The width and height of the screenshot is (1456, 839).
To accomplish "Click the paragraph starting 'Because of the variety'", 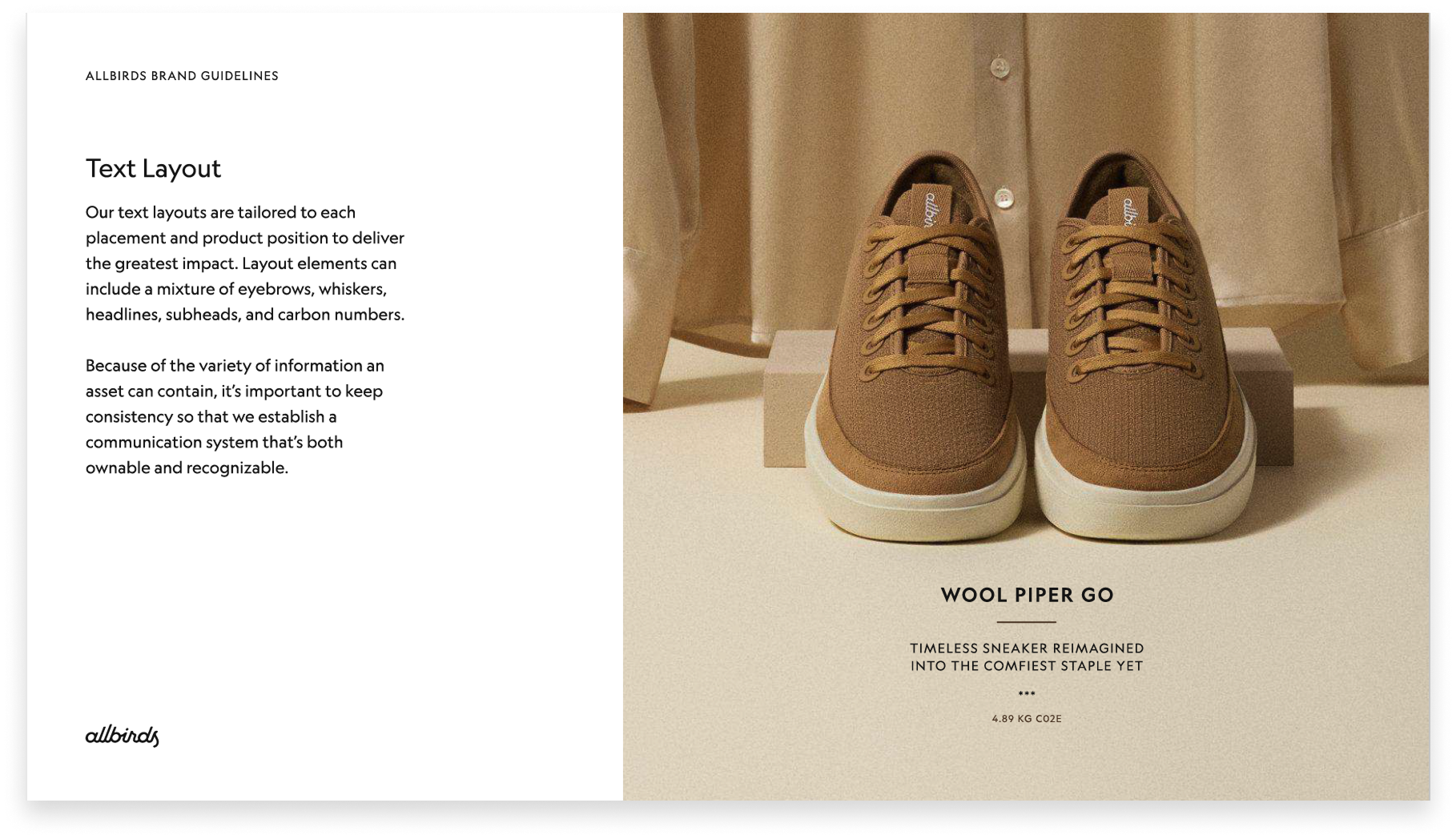I will (235, 416).
